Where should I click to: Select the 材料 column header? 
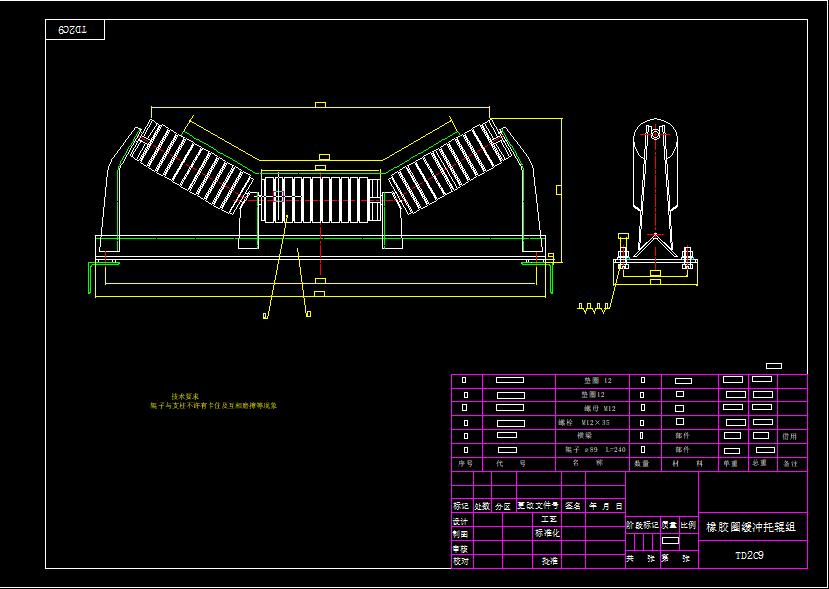pos(689,464)
